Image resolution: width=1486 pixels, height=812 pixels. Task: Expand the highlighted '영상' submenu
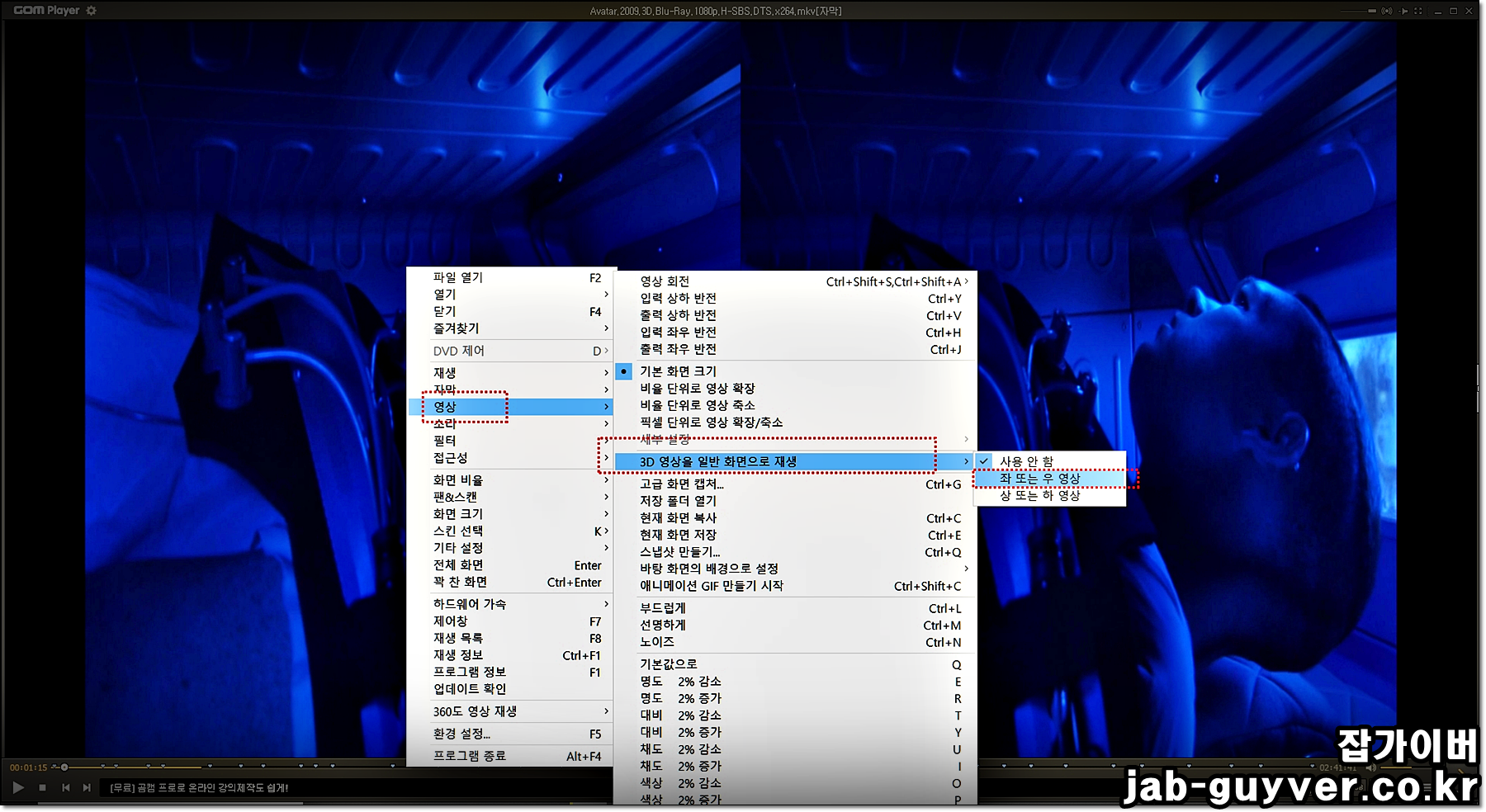click(x=510, y=407)
